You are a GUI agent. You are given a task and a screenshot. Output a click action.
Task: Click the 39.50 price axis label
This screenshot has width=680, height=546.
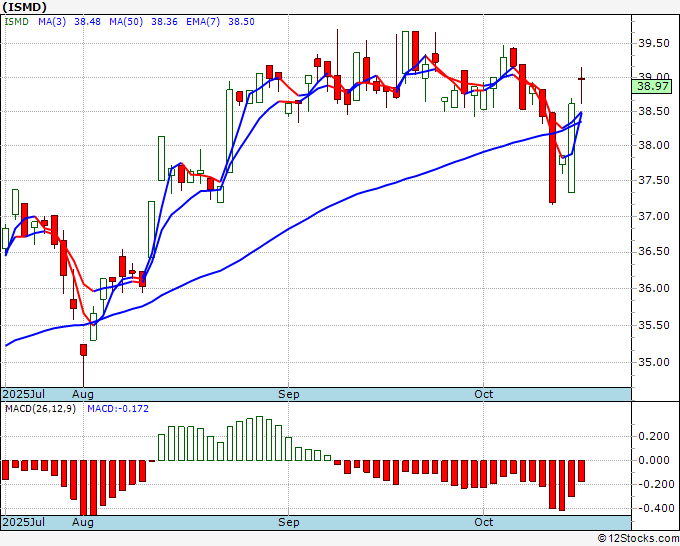pos(654,43)
